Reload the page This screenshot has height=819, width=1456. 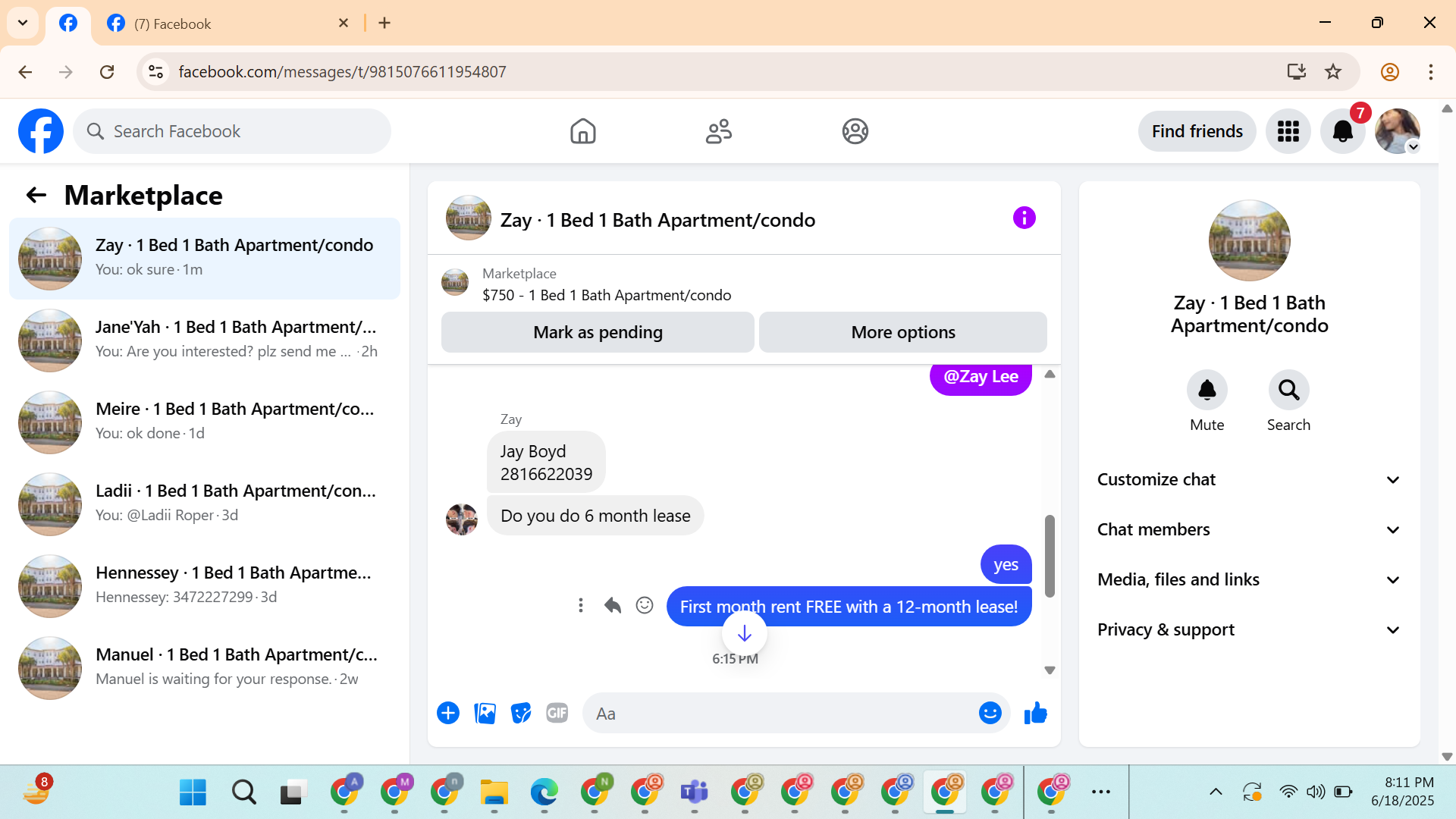[107, 71]
